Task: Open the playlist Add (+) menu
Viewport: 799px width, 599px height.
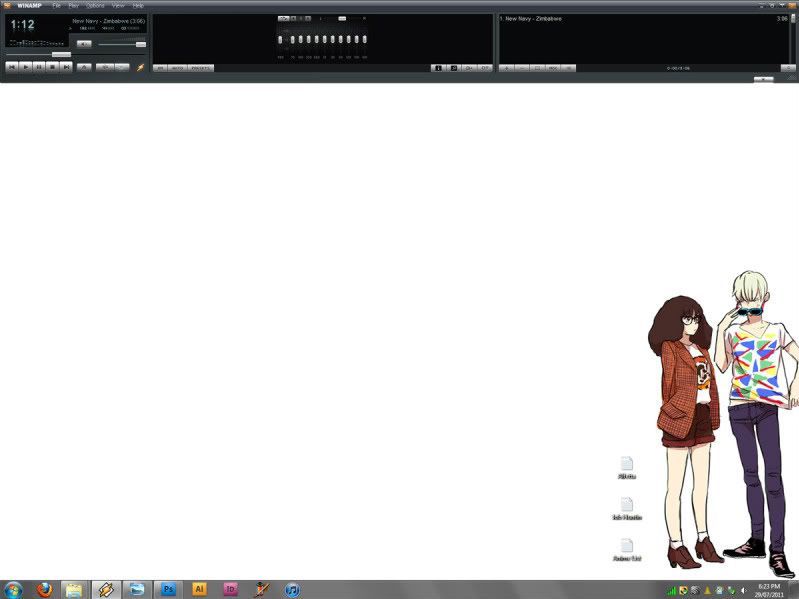Action: tap(507, 68)
